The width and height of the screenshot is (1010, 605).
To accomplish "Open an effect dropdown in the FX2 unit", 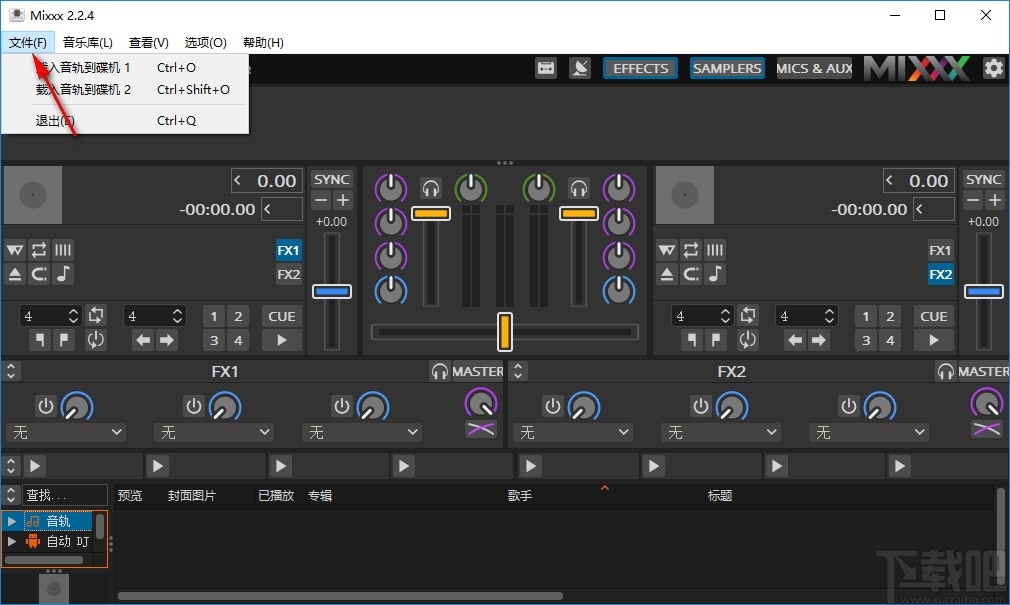I will [573, 432].
